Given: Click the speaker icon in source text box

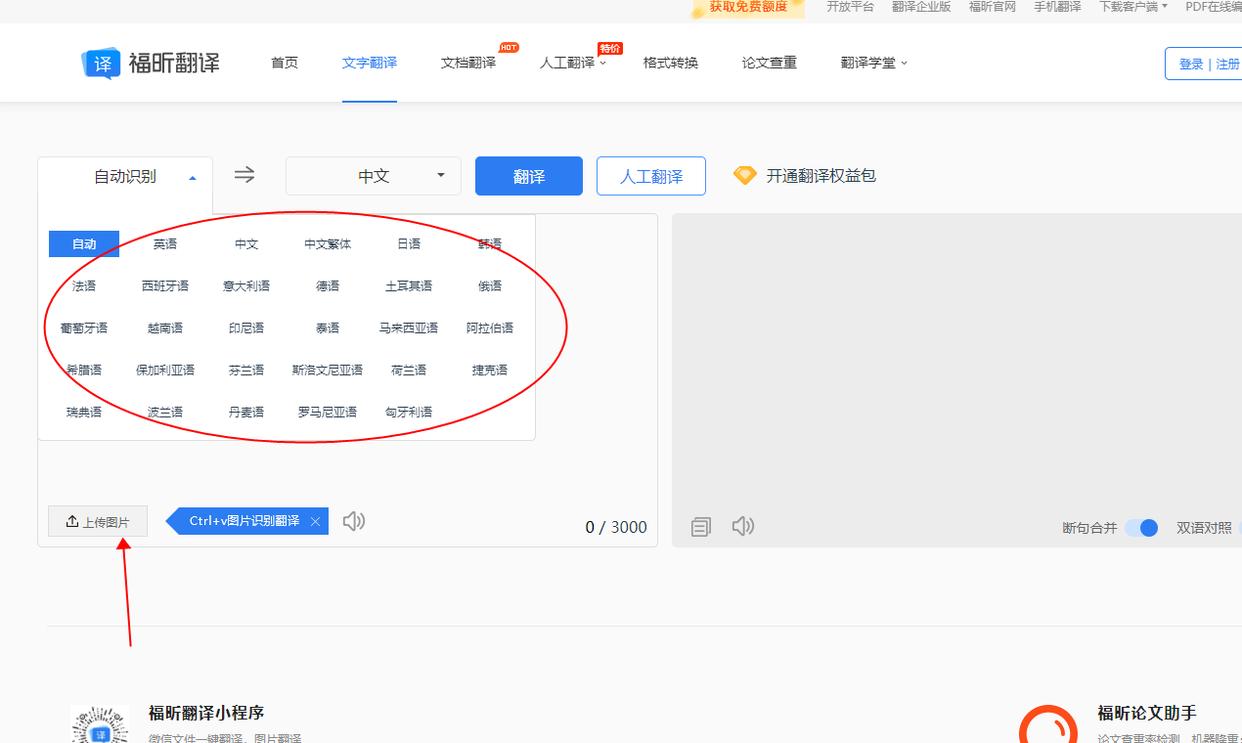Looking at the screenshot, I should [354, 521].
